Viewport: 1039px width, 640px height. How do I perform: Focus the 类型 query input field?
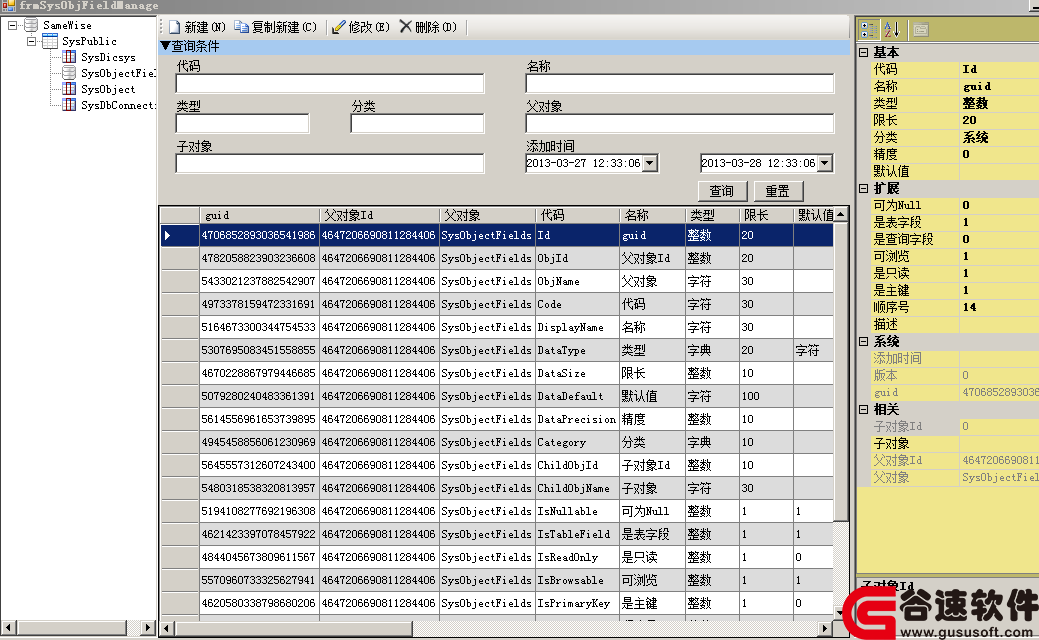[x=243, y=123]
